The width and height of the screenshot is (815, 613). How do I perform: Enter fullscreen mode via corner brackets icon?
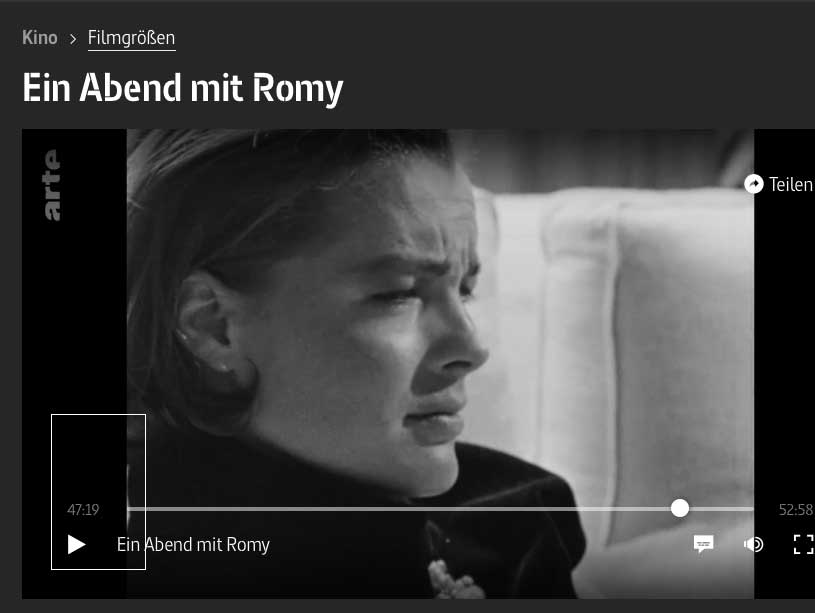804,544
